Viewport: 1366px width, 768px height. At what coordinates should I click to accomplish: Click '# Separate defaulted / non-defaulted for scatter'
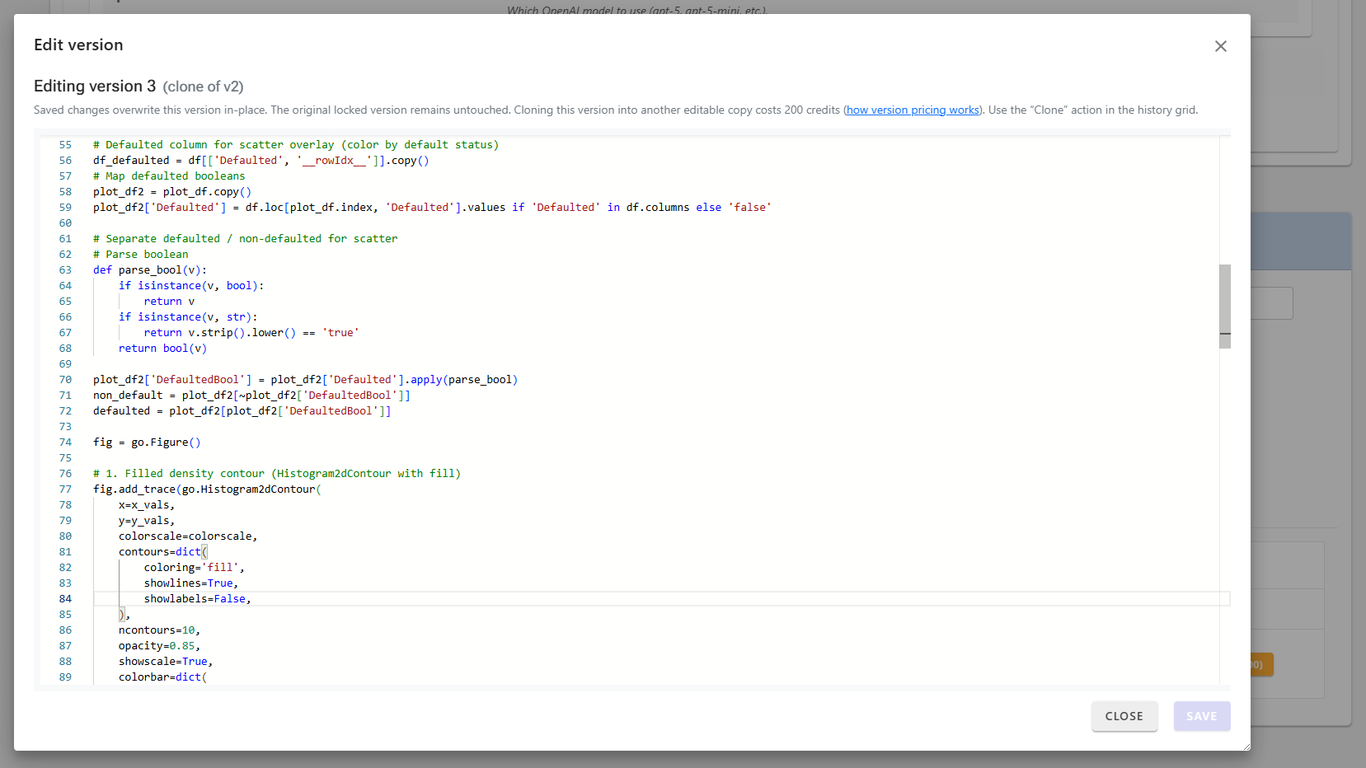click(245, 239)
